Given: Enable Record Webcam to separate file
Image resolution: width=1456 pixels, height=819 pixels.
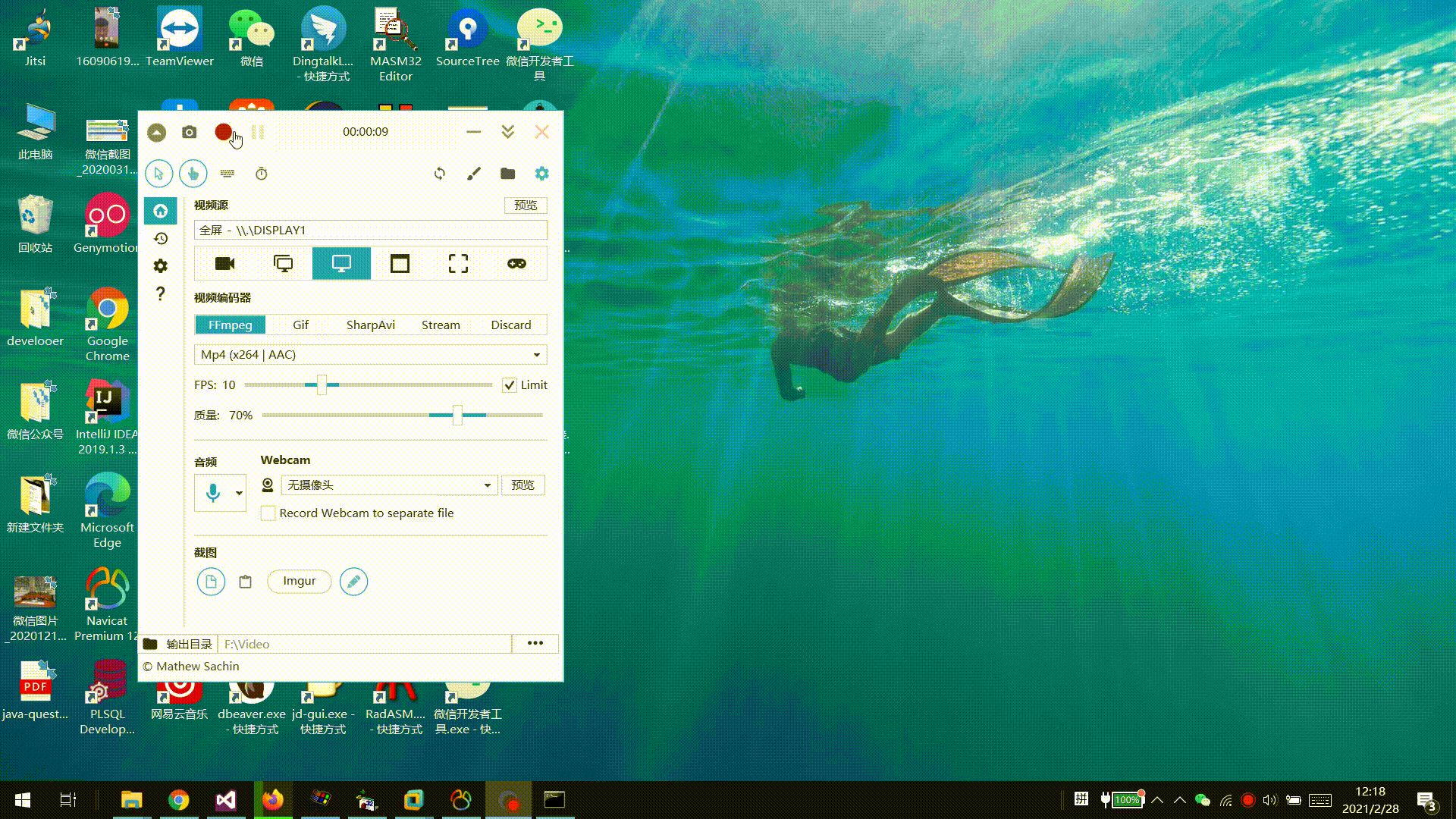Looking at the screenshot, I should 268,513.
